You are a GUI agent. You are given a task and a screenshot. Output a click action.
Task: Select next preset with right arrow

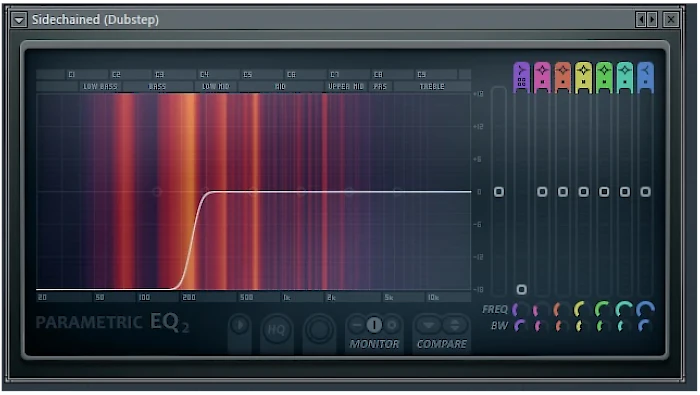coord(652,20)
